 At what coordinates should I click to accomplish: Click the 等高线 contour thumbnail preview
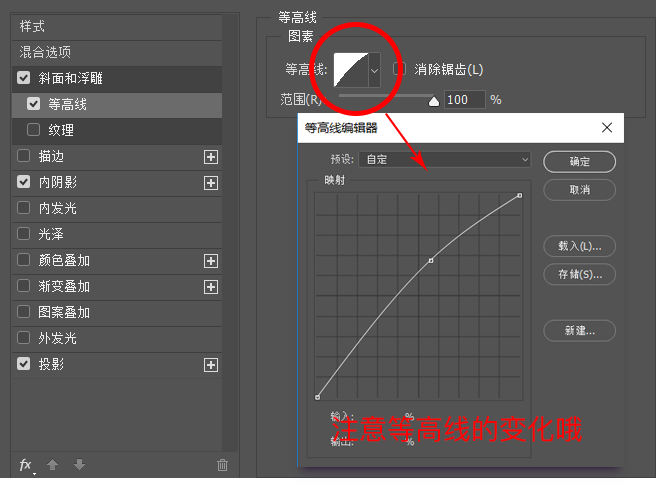click(x=351, y=70)
